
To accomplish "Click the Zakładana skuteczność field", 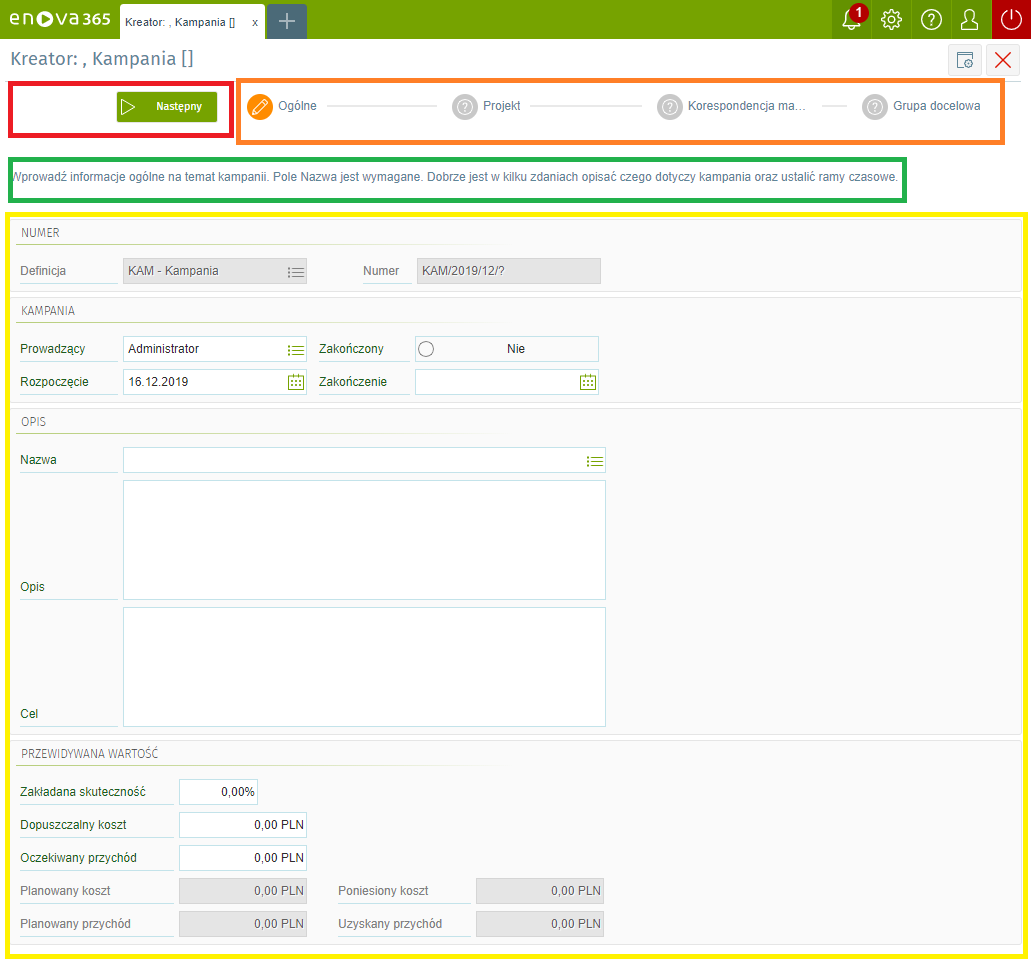I will (x=218, y=792).
